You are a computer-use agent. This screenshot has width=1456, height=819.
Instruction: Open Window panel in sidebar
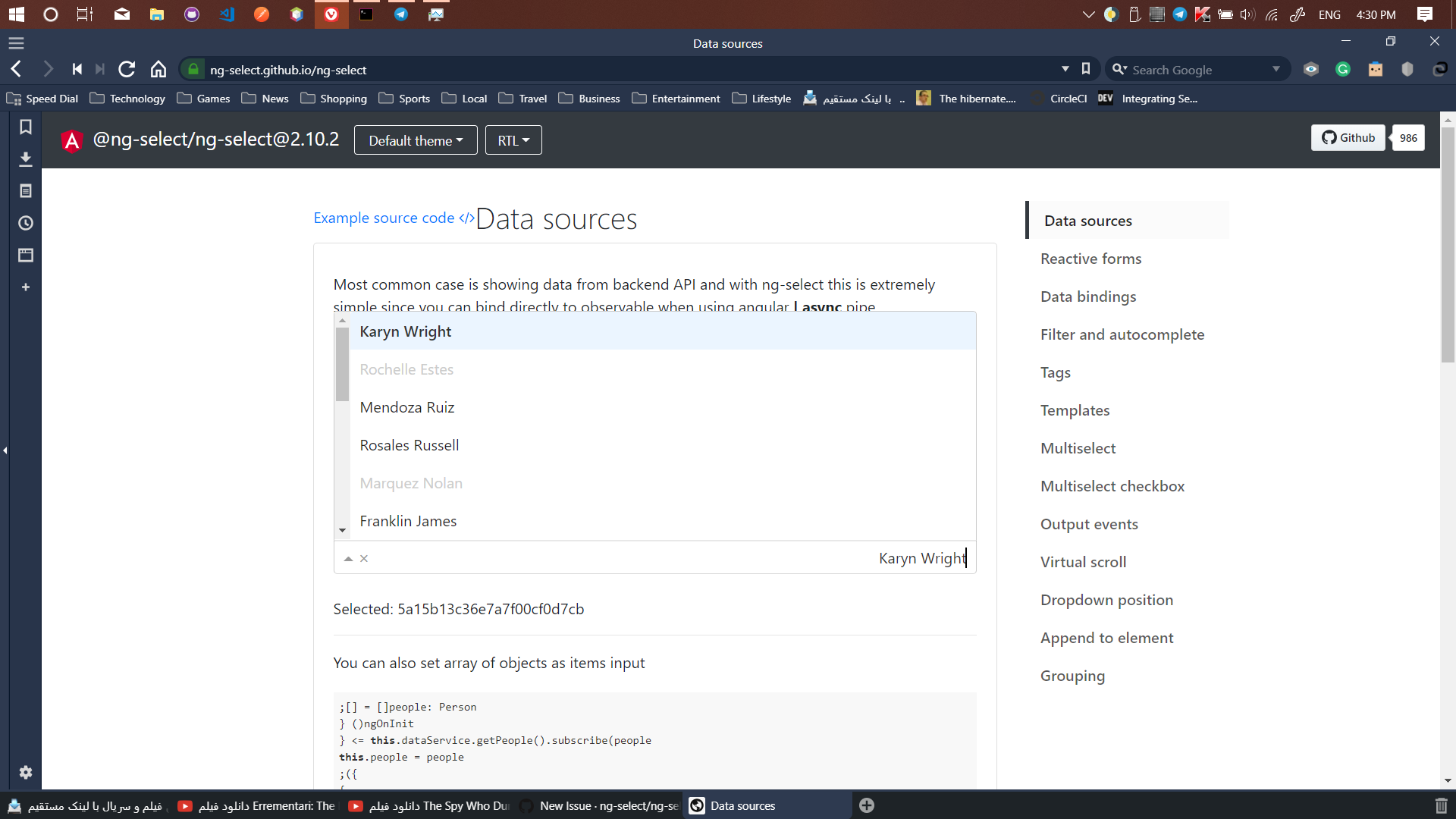(x=26, y=255)
